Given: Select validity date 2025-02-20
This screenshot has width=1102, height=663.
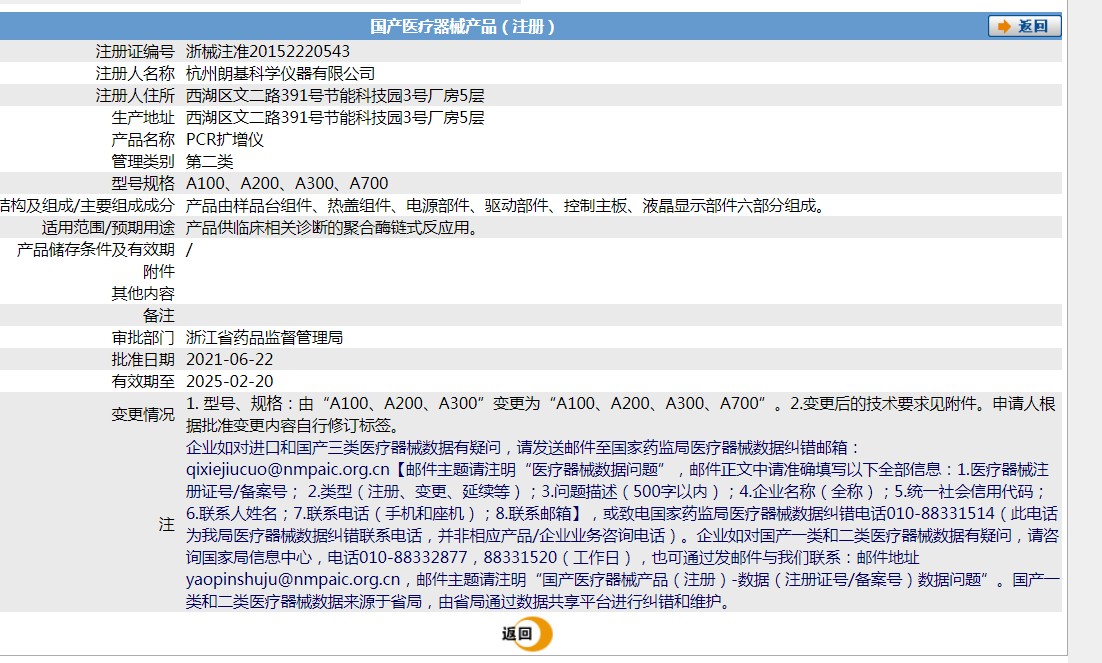Looking at the screenshot, I should coord(229,381).
